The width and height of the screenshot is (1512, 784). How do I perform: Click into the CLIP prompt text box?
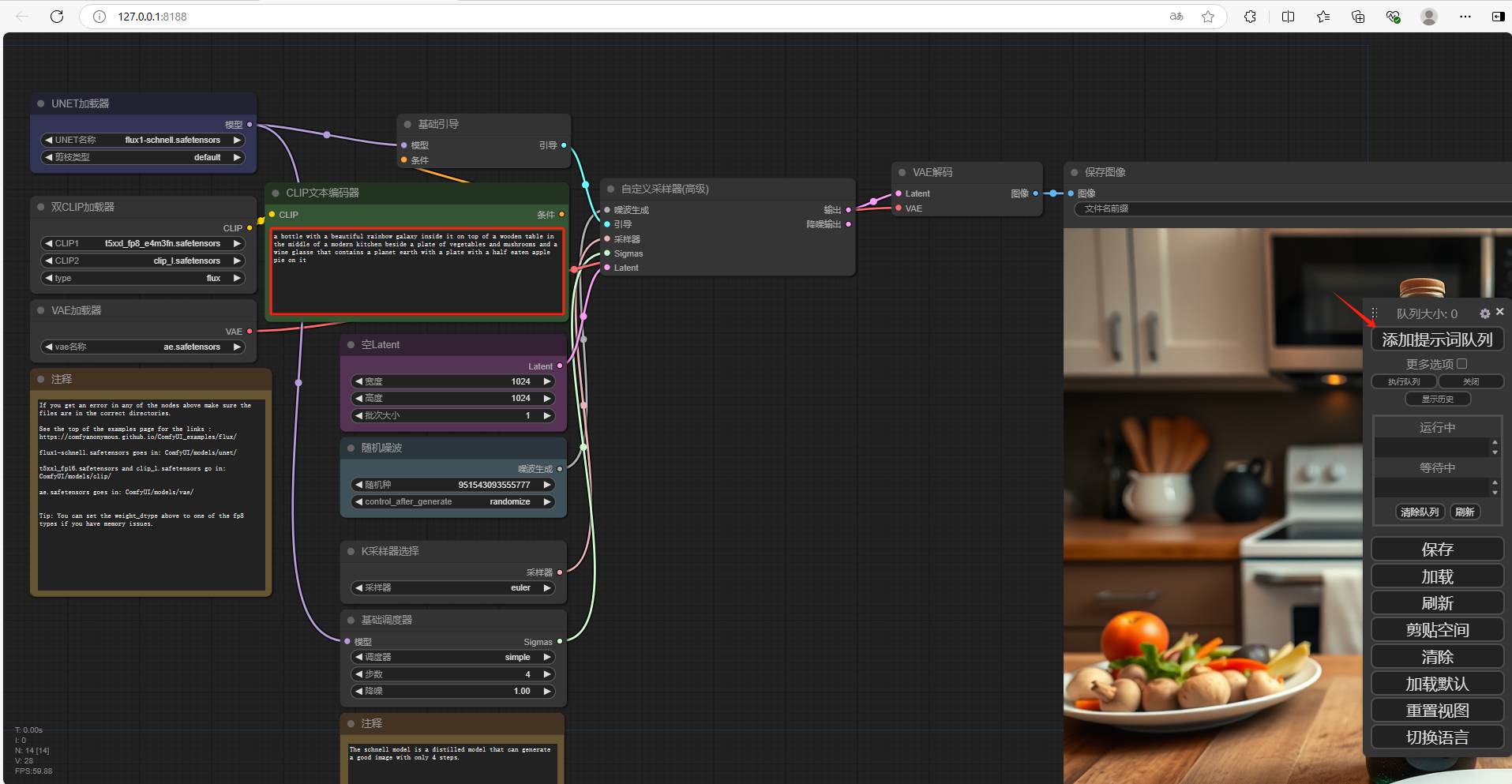(417, 272)
